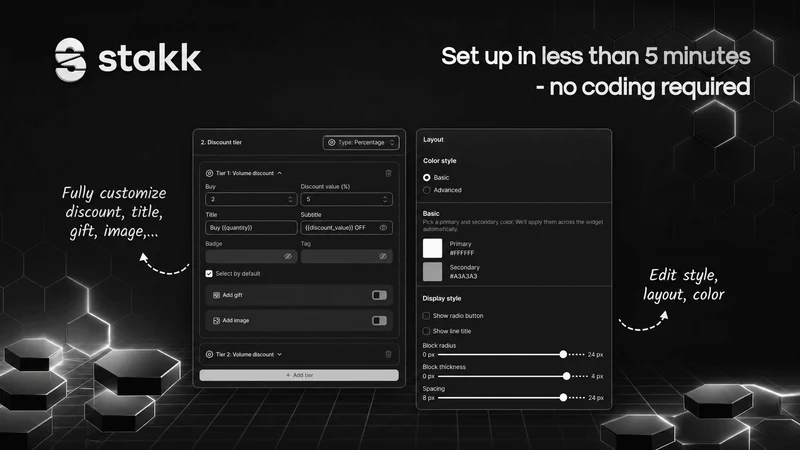
Task: Enable the Show line title checkbox
Action: click(426, 331)
